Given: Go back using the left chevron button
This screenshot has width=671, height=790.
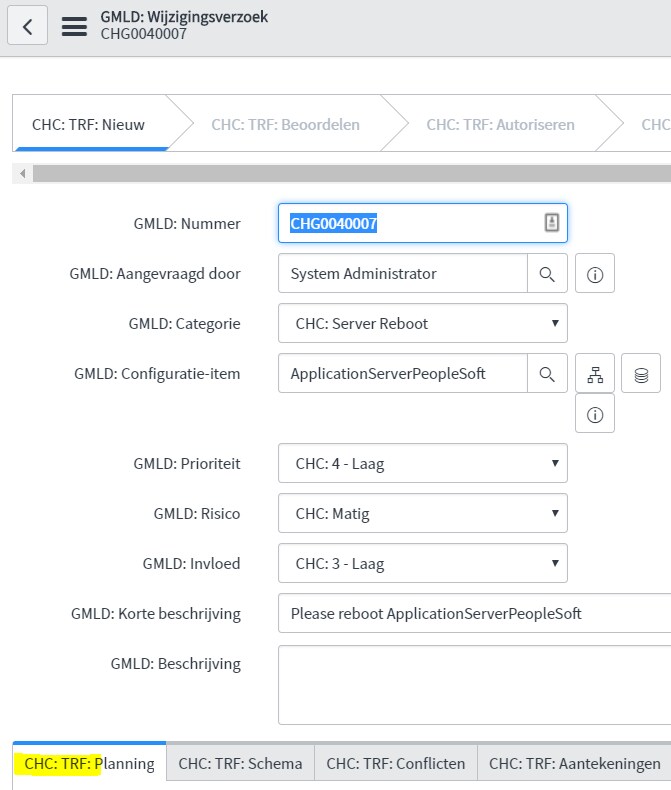Looking at the screenshot, I should click(x=28, y=26).
